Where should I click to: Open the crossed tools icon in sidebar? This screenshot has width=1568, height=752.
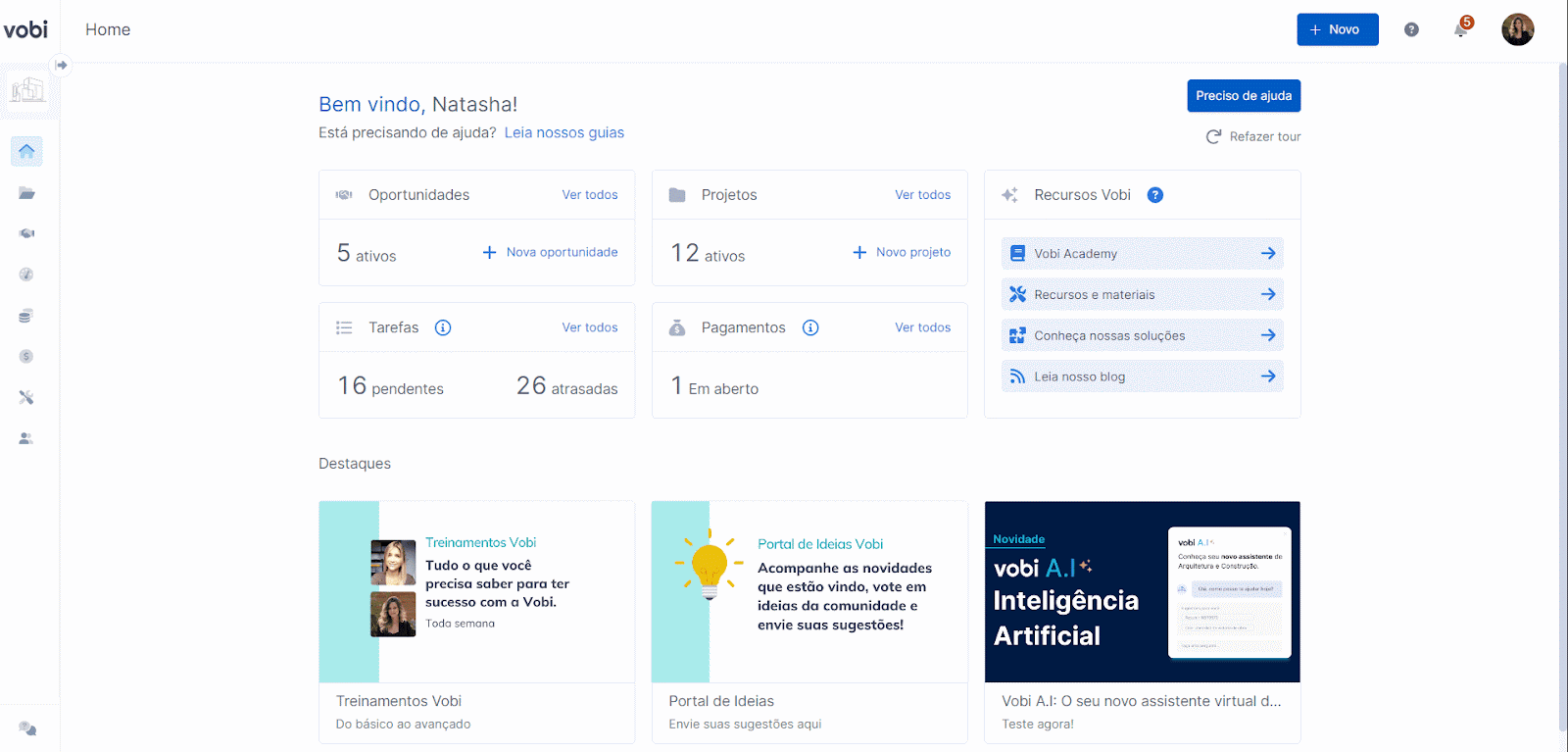26,397
